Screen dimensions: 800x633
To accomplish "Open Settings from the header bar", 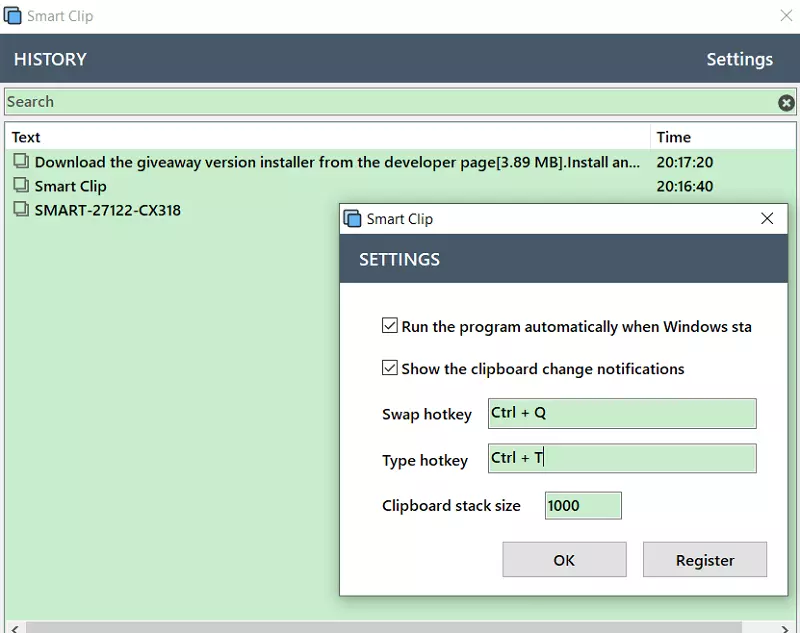I will click(x=739, y=59).
